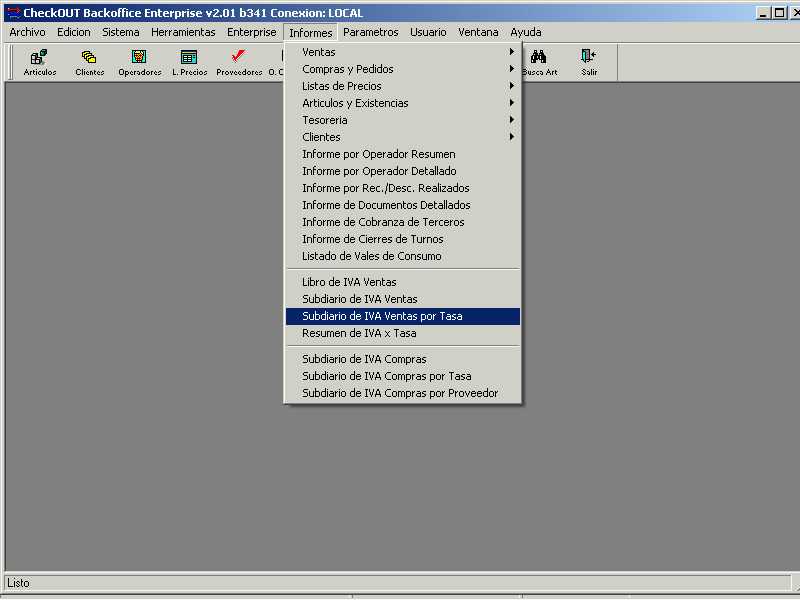Open the Usuario menu

point(428,32)
